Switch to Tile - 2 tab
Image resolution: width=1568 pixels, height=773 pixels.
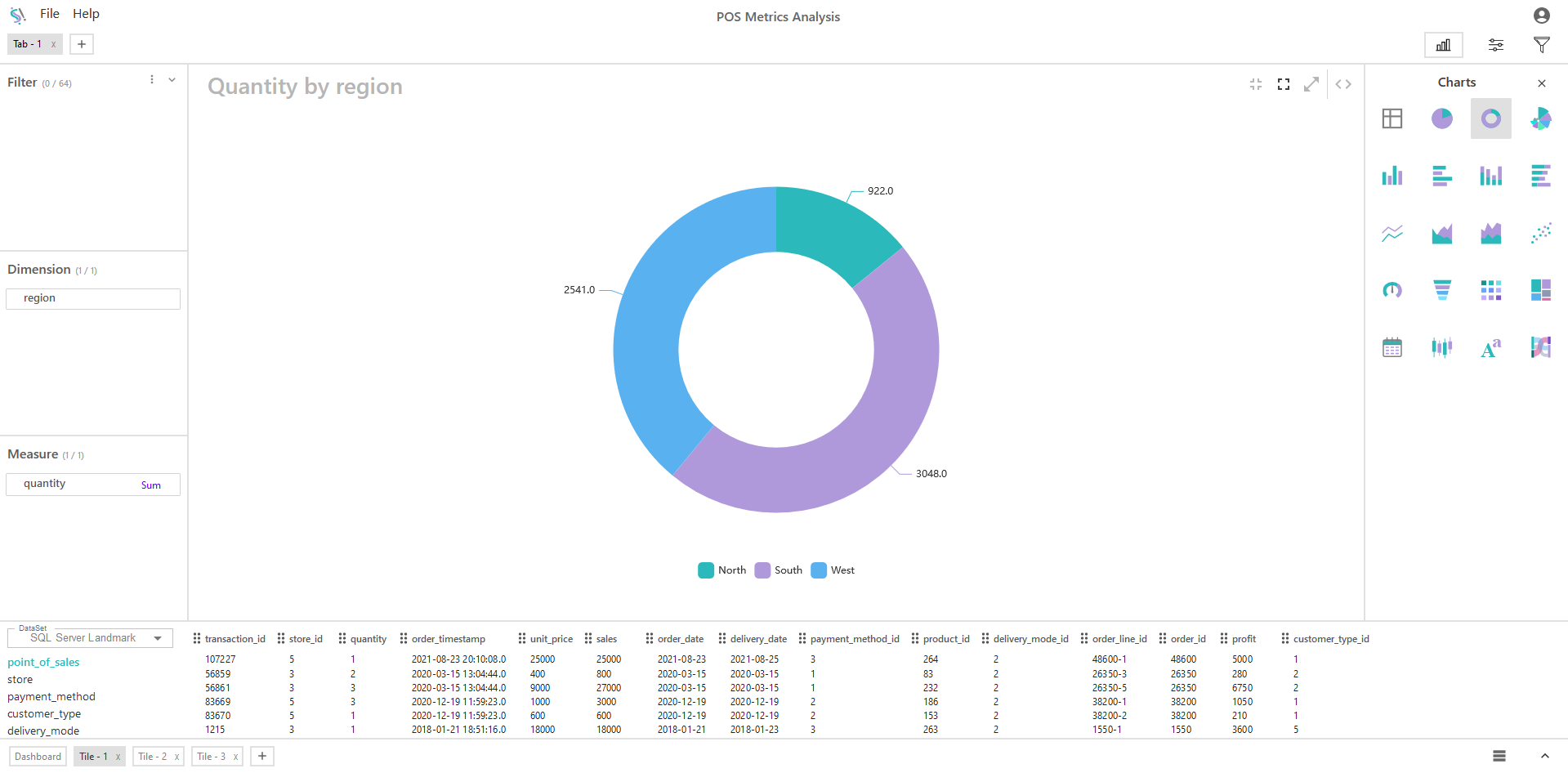point(152,757)
